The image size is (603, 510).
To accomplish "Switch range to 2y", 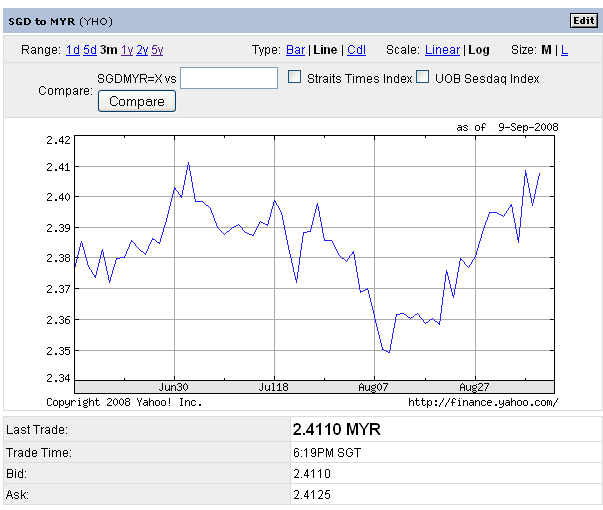I will tap(142, 50).
